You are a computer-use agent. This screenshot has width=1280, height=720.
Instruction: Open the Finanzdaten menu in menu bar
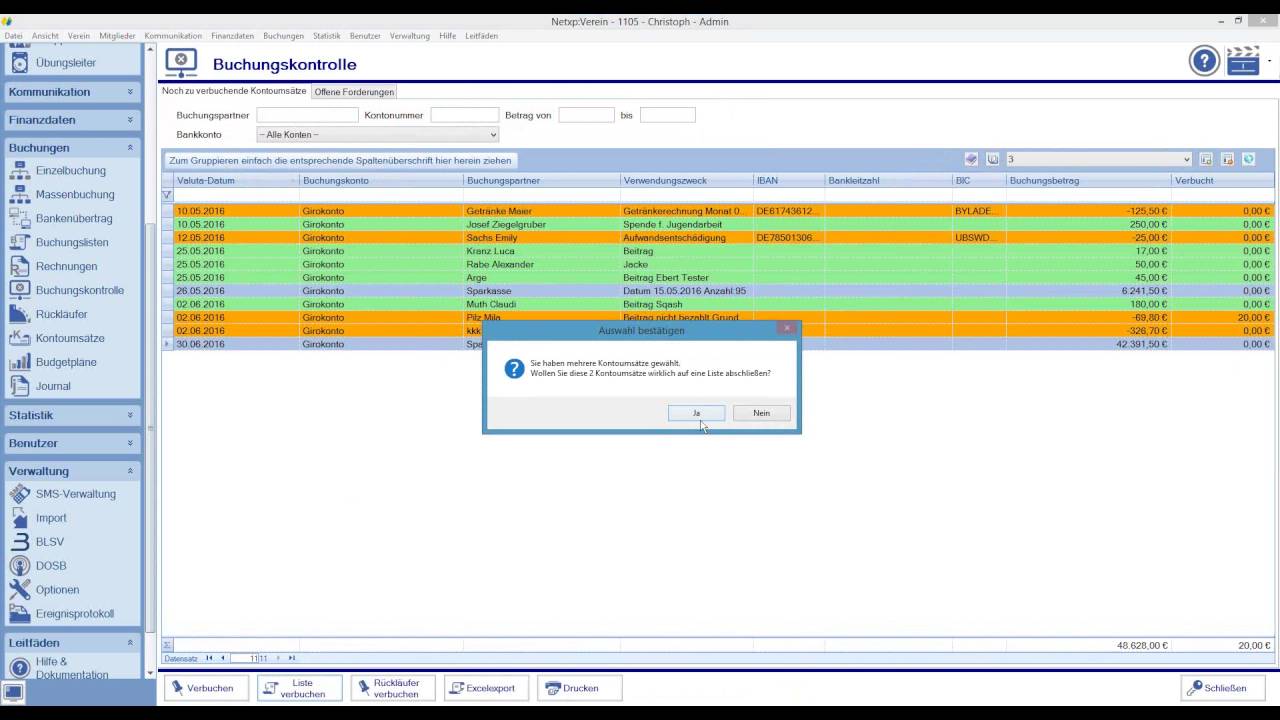coord(232,36)
